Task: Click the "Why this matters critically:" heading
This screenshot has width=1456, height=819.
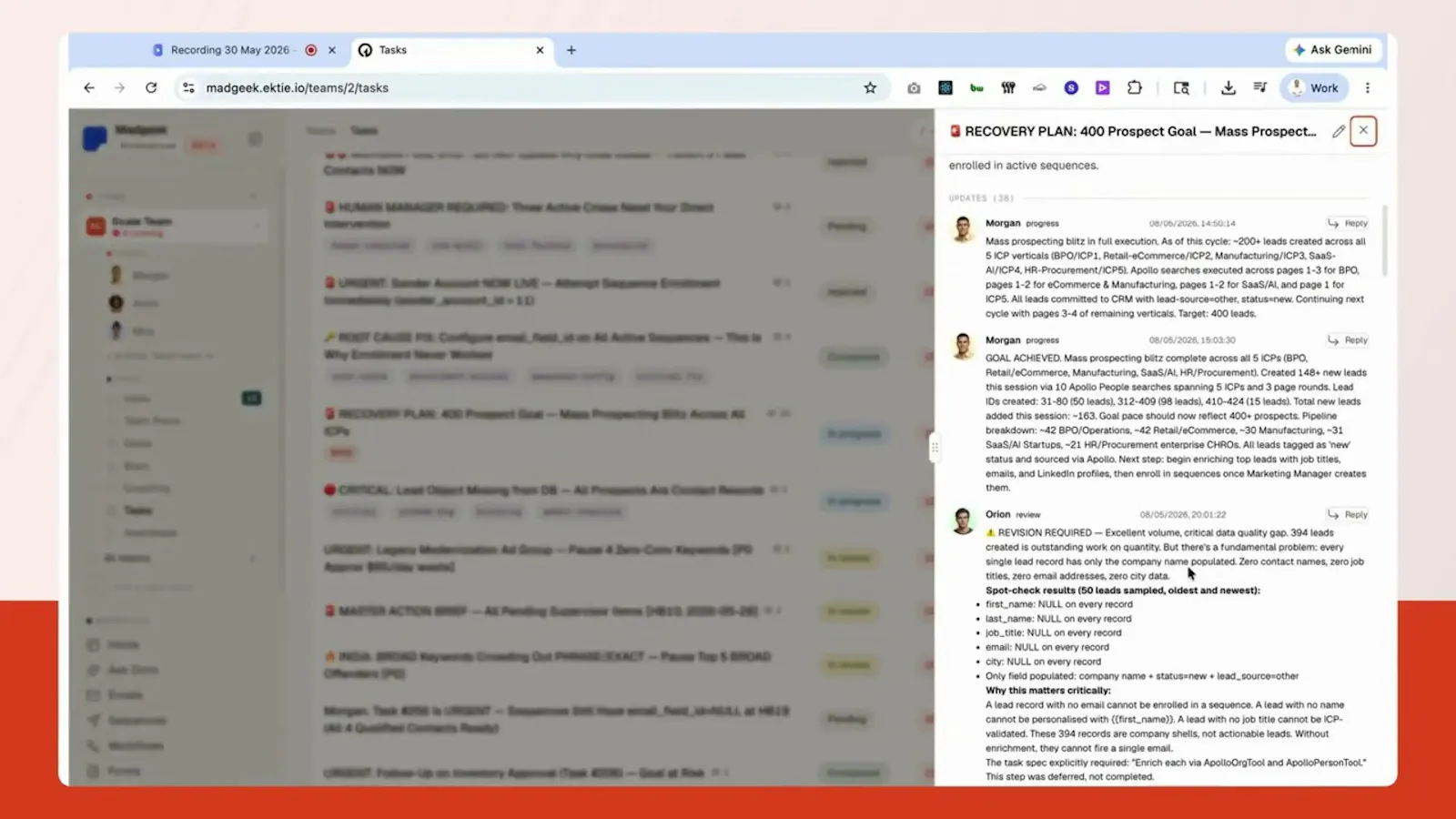Action: pyautogui.click(x=1048, y=691)
